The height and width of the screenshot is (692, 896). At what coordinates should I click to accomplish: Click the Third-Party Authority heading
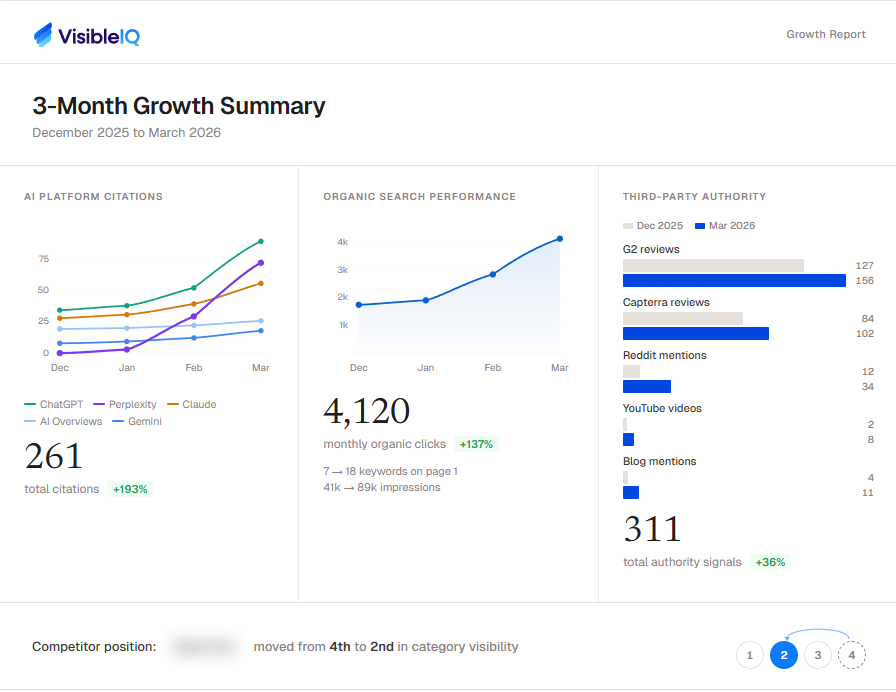694,197
